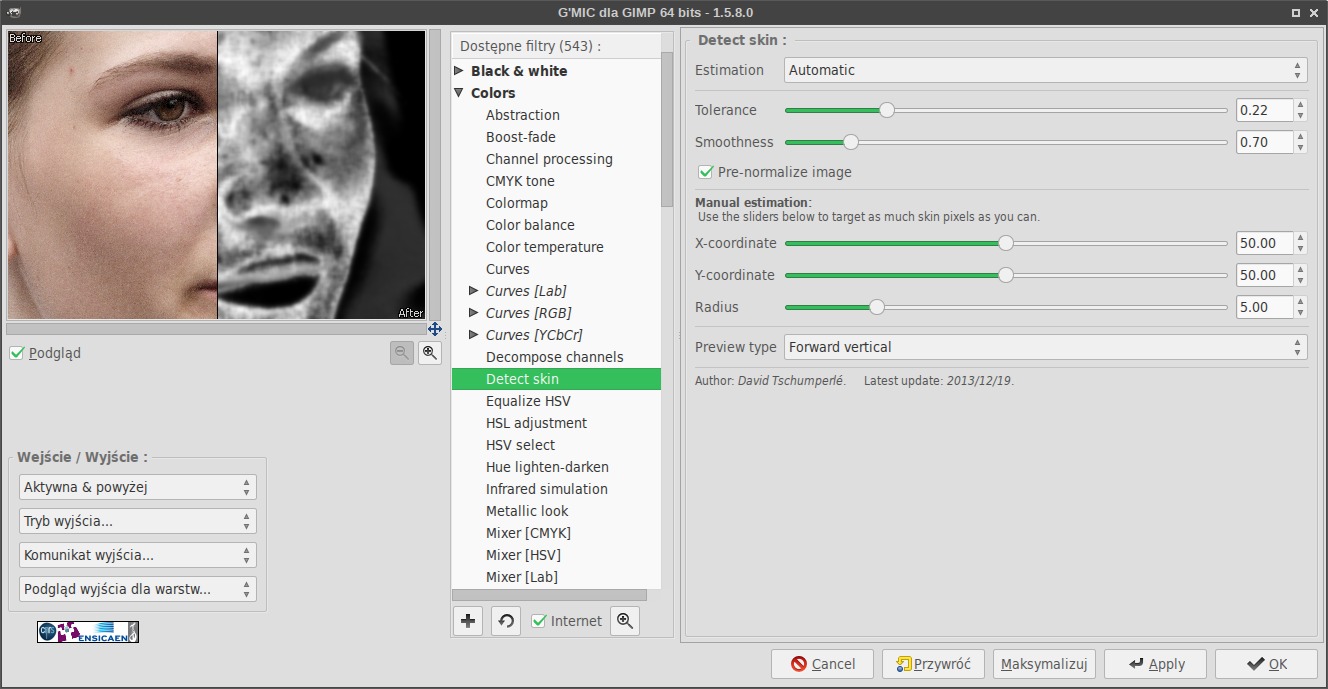Screen dimensions: 1328x689
Task: Click the preview horizontal scrollbar
Action: (217, 328)
